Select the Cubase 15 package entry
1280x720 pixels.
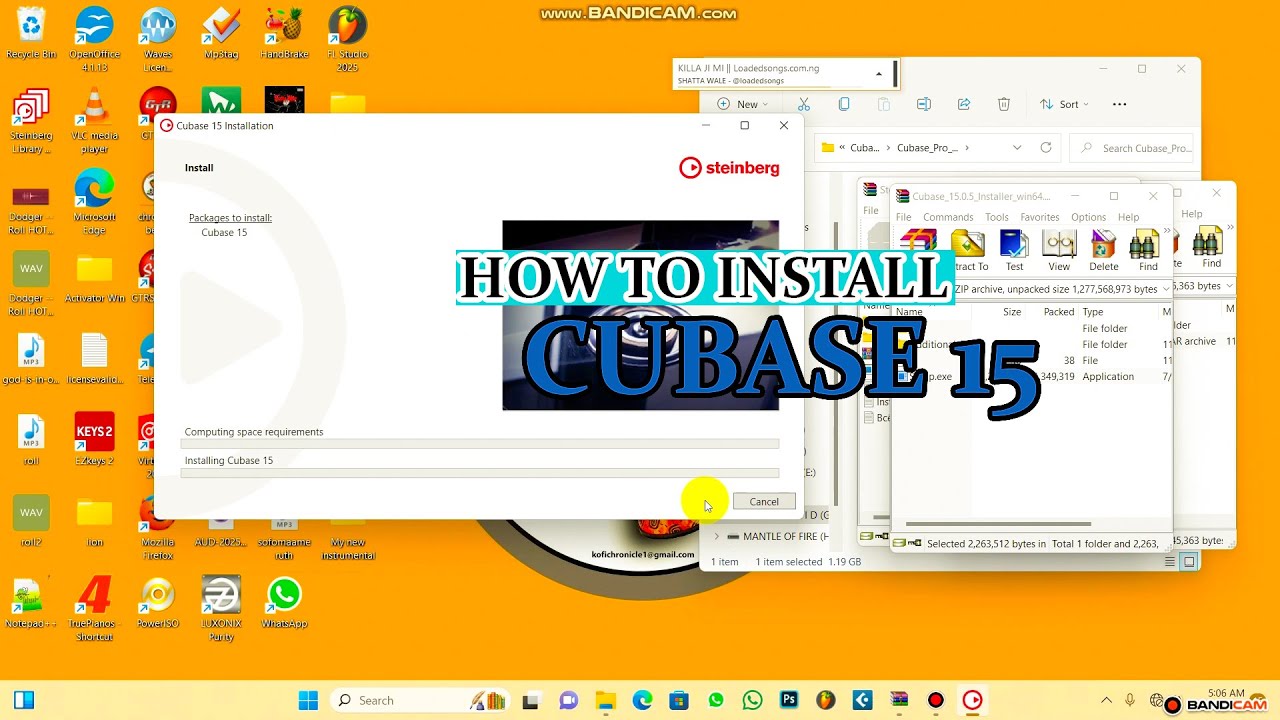click(224, 232)
